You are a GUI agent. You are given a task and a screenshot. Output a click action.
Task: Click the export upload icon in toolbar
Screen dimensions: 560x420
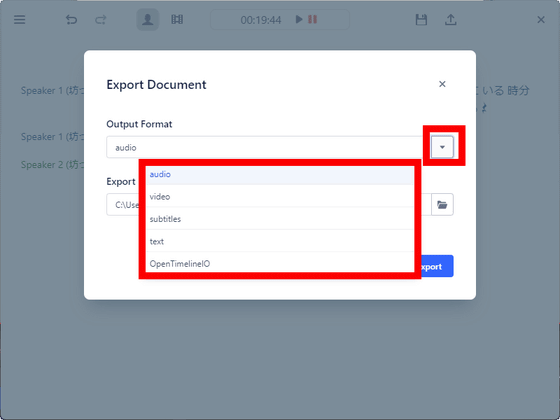pos(451,19)
